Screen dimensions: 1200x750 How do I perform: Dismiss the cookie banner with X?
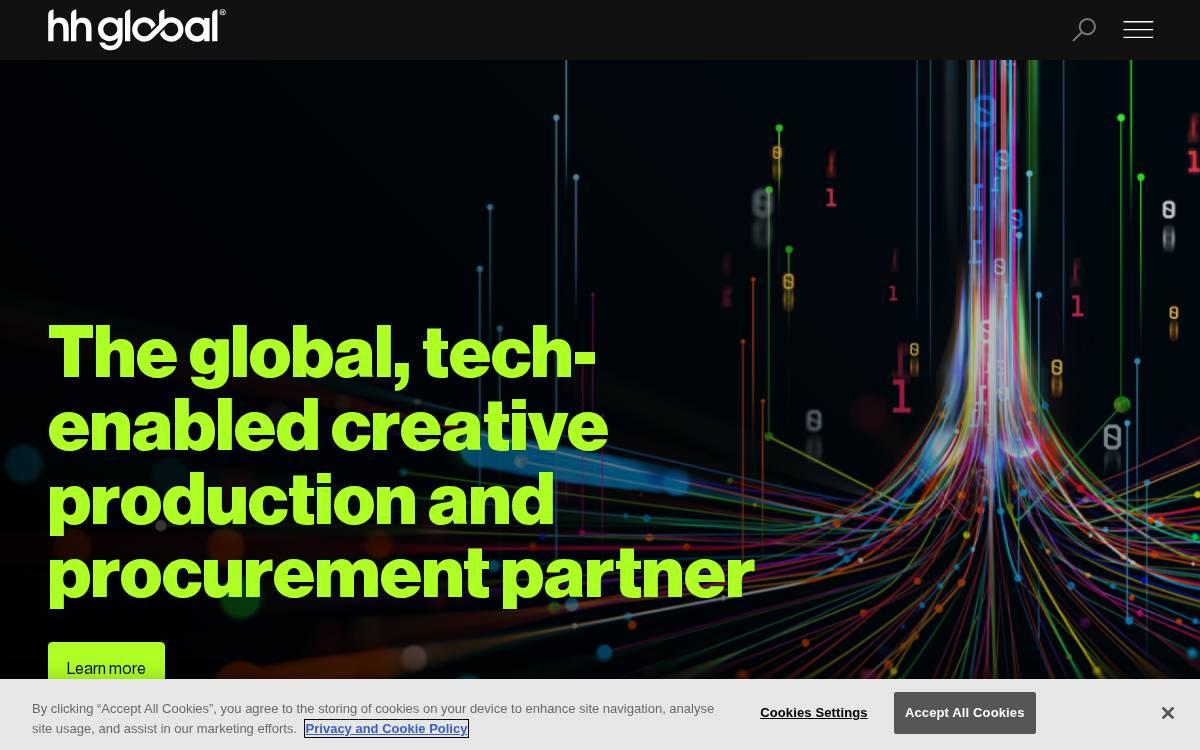click(x=1167, y=713)
